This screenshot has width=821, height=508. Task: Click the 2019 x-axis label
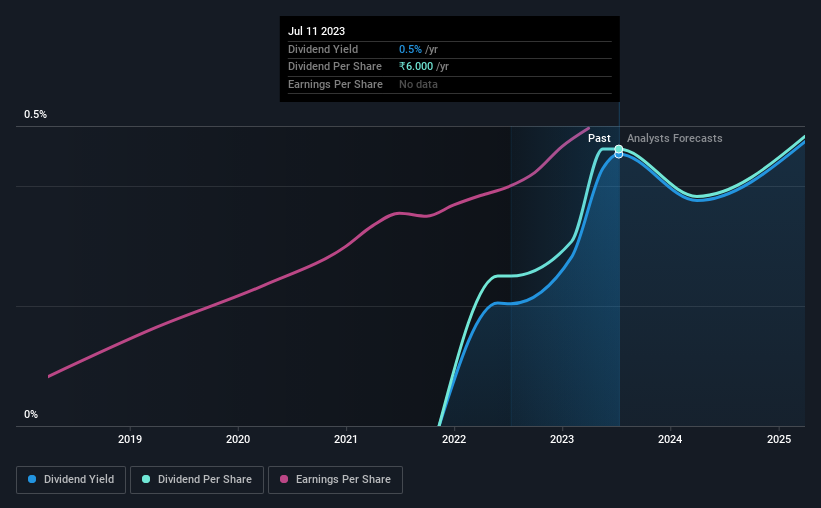(130, 439)
